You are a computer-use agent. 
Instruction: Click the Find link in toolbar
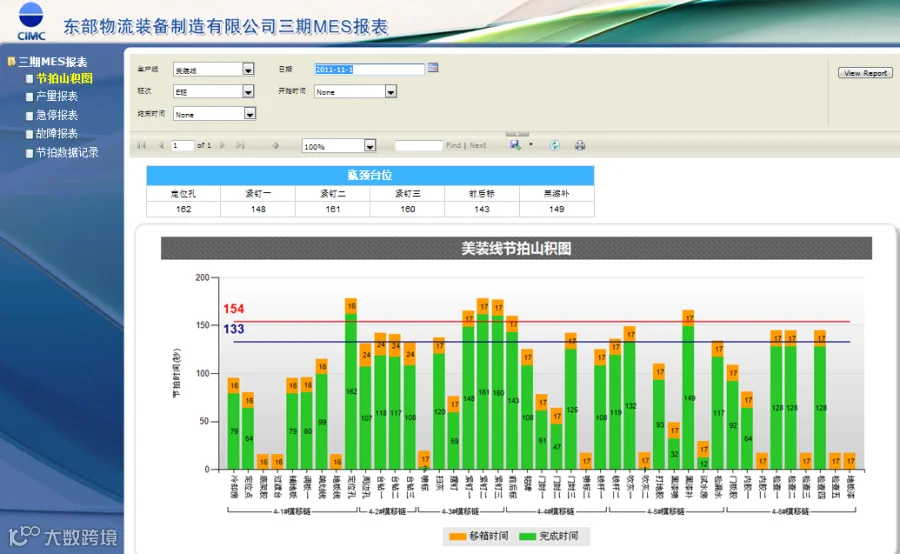[453, 145]
